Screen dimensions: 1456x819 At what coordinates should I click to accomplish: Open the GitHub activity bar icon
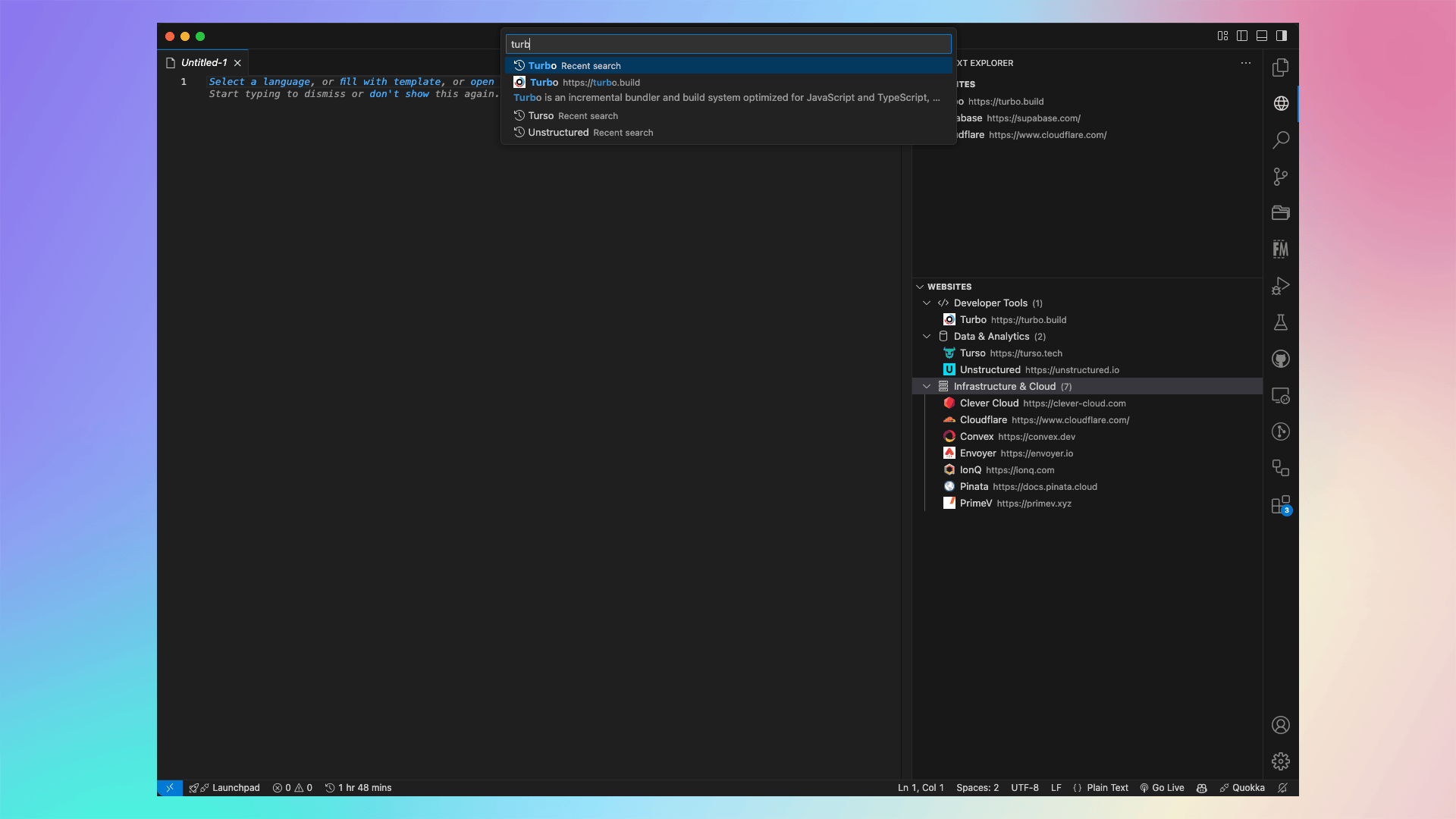1280,359
